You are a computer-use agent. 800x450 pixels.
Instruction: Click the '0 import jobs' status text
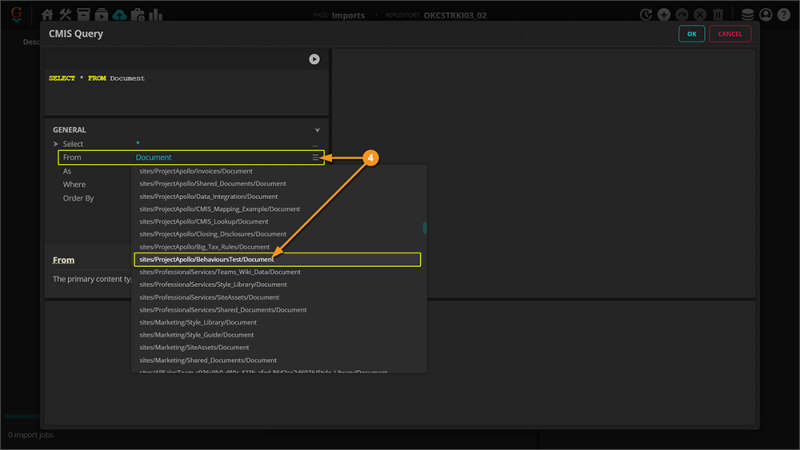pos(31,435)
